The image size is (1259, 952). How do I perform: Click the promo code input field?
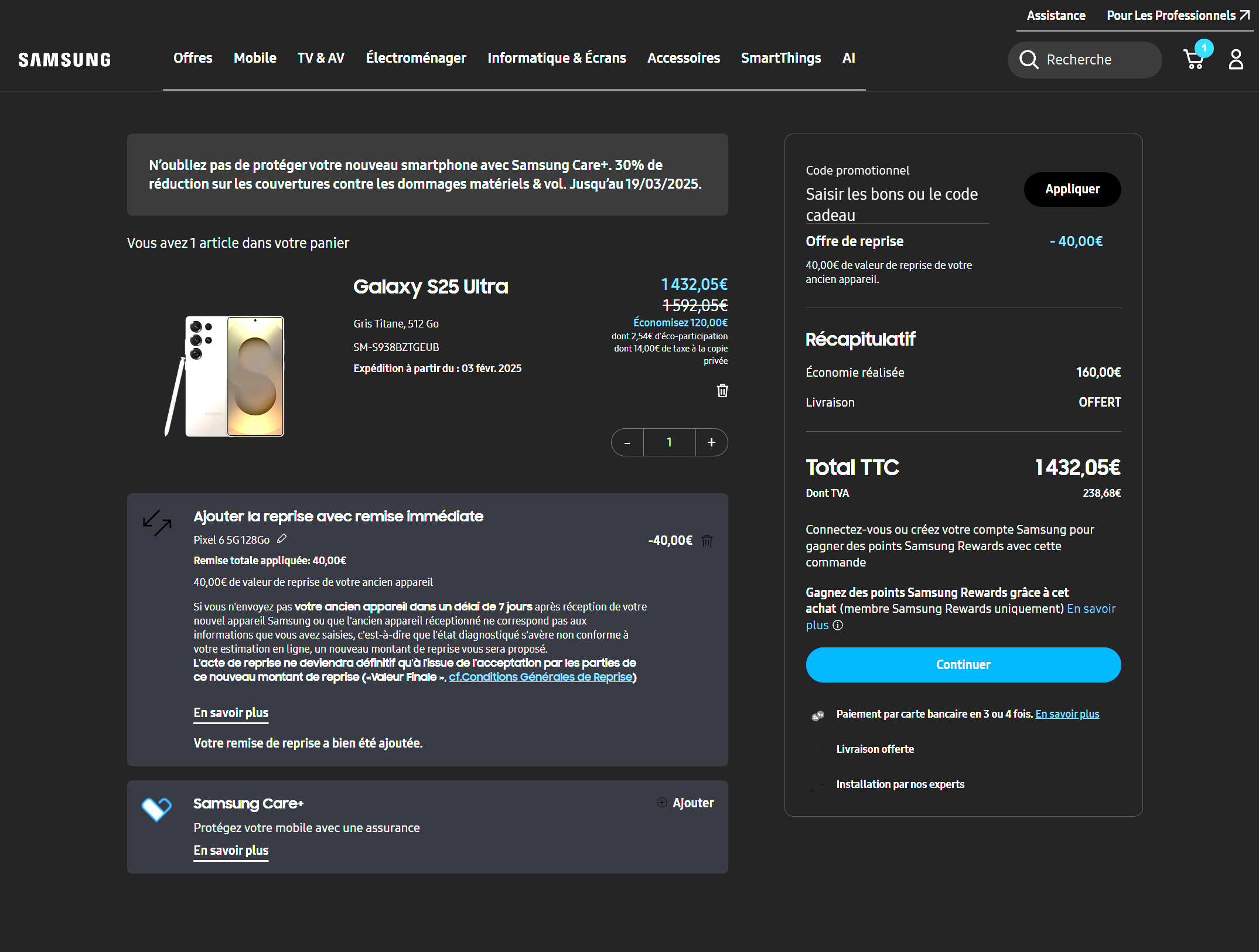898,204
